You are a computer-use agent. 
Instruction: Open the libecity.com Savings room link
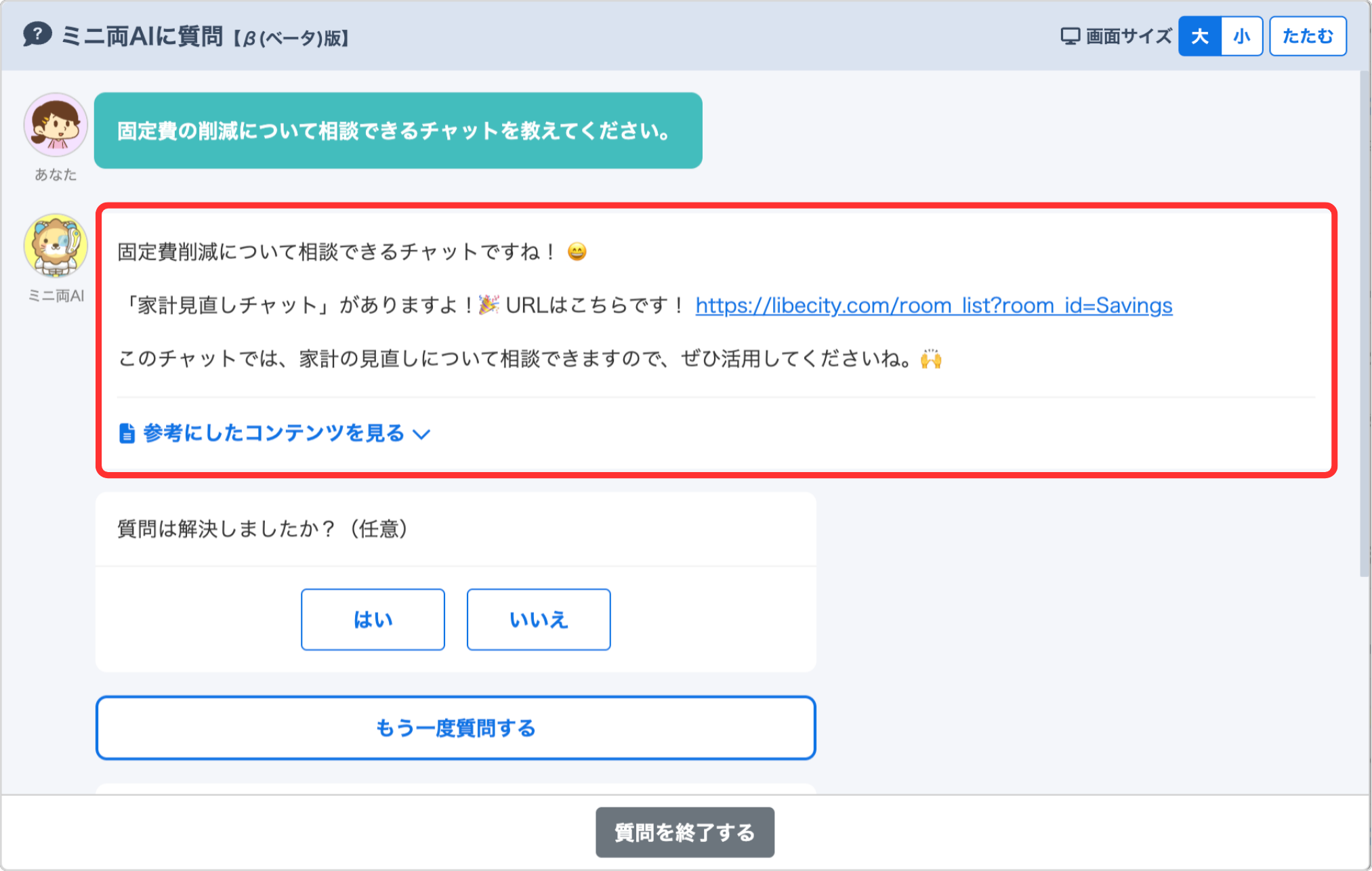(933, 305)
